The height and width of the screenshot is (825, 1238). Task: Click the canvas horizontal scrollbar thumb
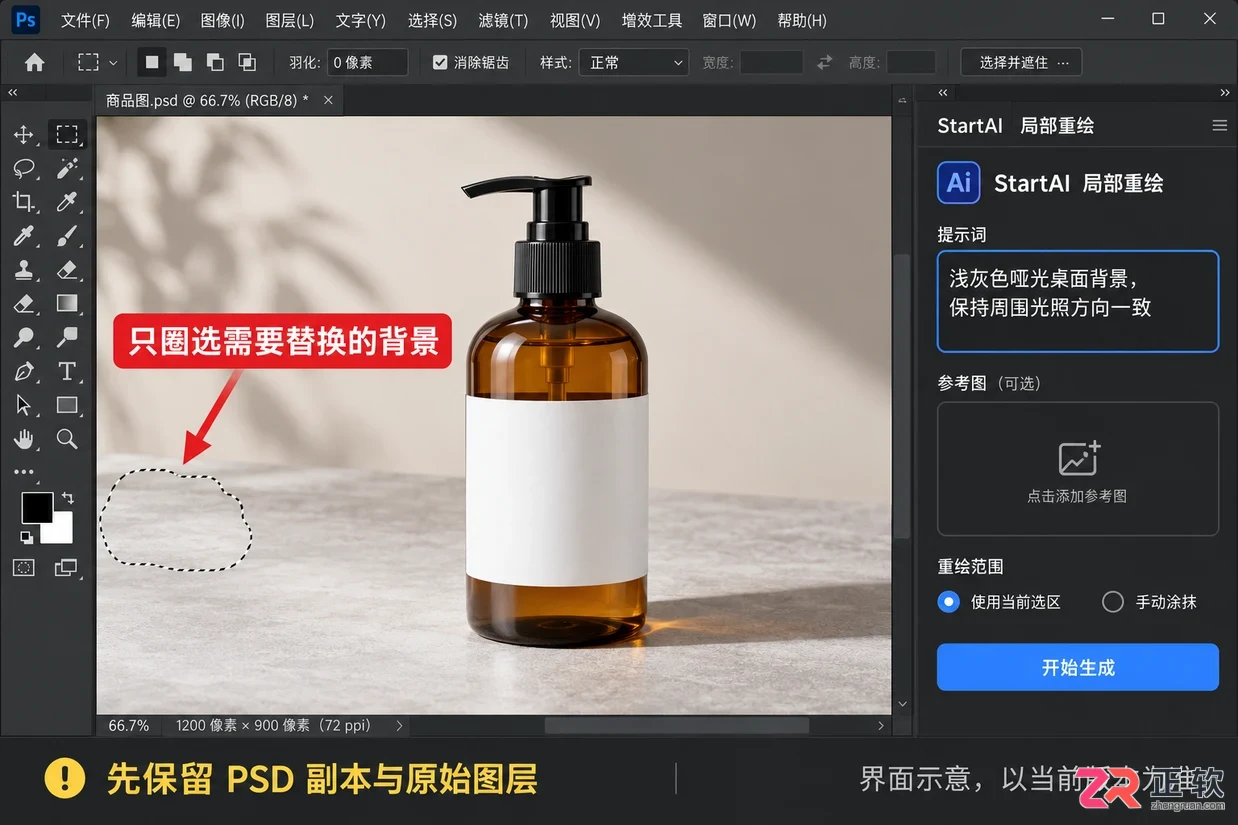tap(675, 726)
